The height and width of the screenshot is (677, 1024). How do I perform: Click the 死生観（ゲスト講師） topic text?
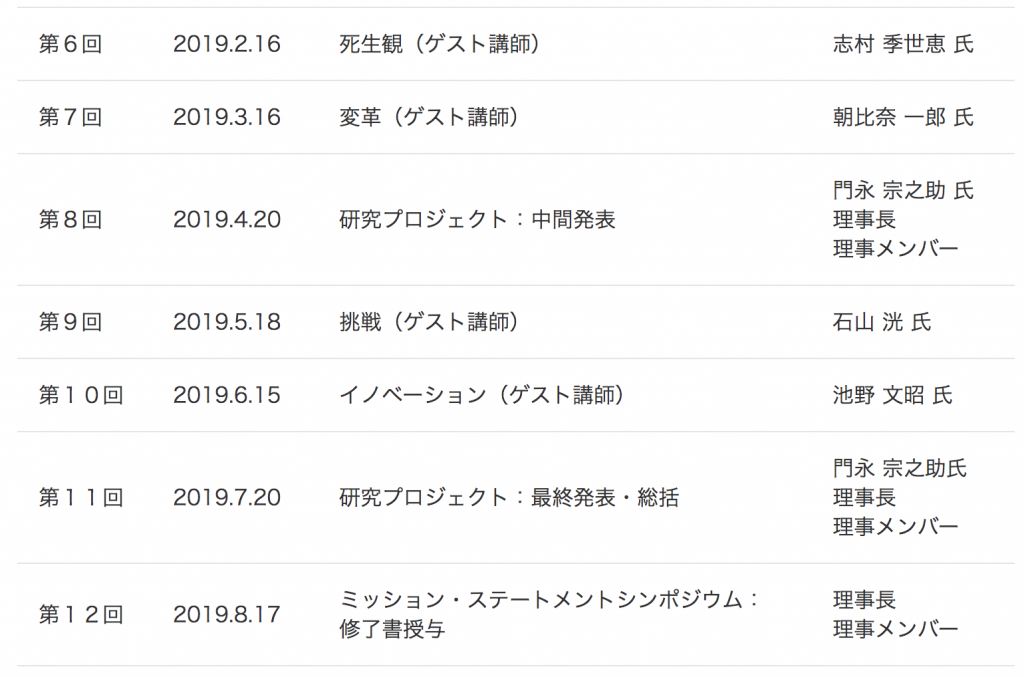pos(440,44)
